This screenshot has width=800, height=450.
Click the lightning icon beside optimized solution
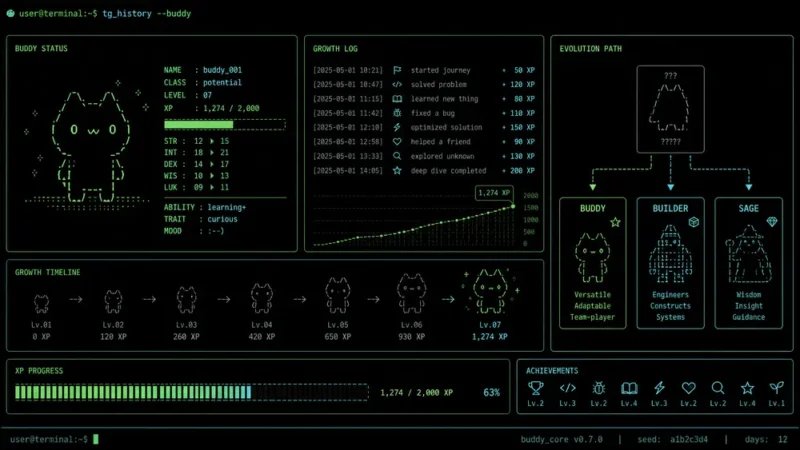point(397,128)
